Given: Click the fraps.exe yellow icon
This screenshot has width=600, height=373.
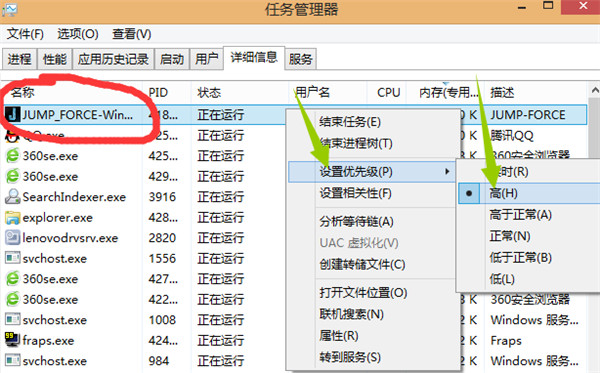Looking at the screenshot, I should pos(12,340).
